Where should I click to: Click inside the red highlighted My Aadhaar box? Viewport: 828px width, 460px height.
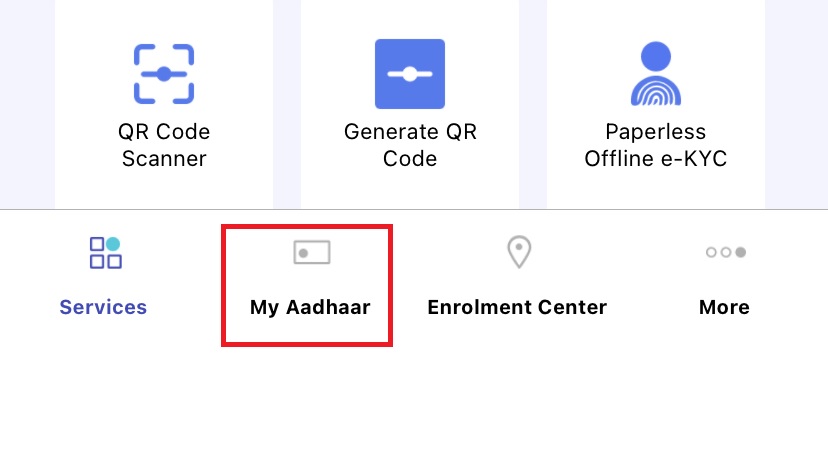point(307,285)
